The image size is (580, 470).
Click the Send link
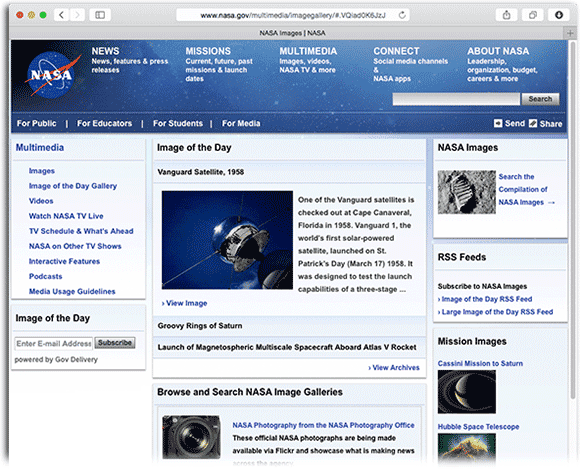click(x=515, y=123)
